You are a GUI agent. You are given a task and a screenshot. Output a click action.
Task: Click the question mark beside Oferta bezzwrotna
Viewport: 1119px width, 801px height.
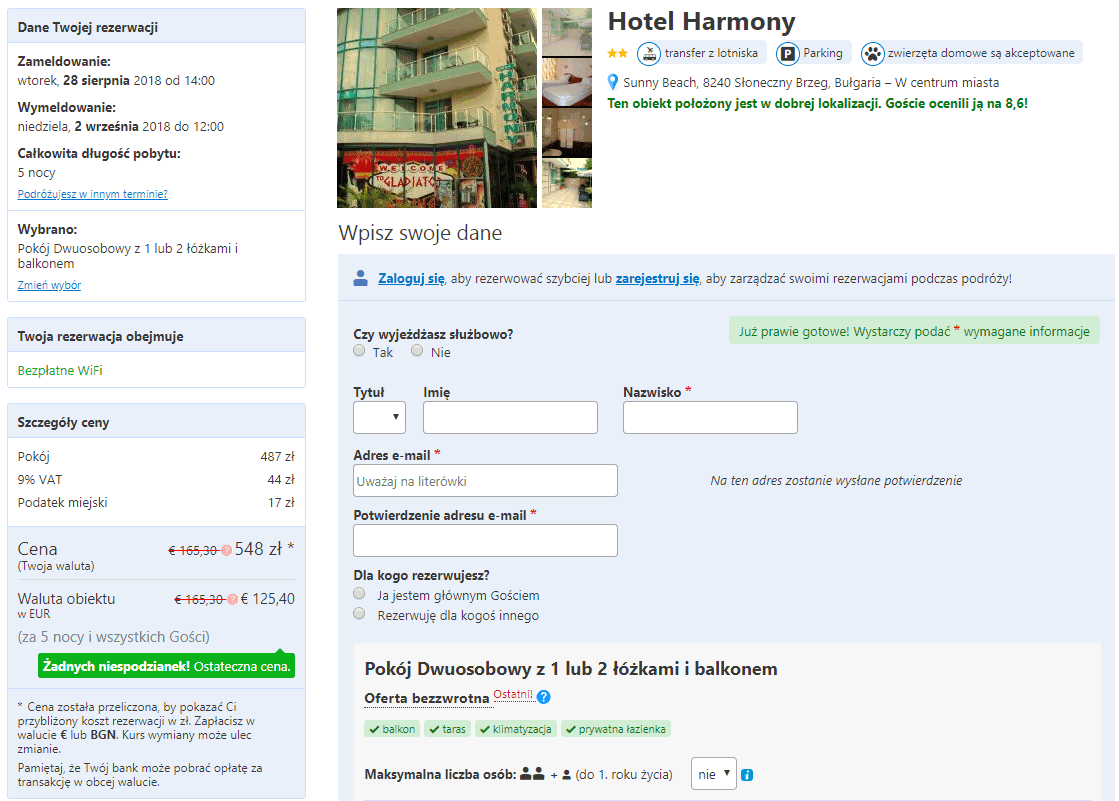tap(544, 697)
